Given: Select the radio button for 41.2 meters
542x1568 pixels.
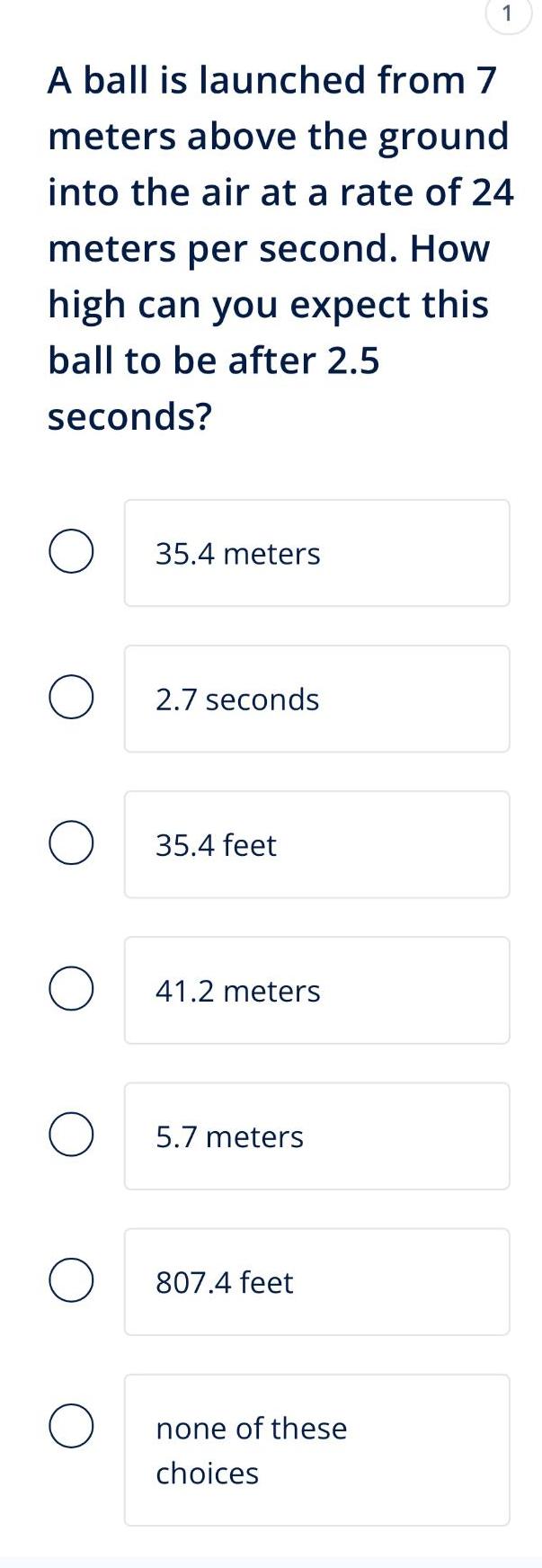Looking at the screenshot, I should click(x=71, y=989).
